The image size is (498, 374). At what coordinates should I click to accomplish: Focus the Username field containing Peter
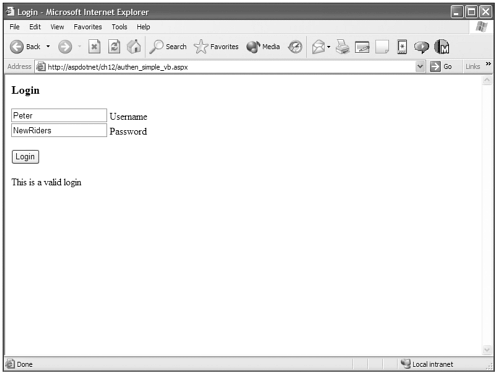coord(59,115)
